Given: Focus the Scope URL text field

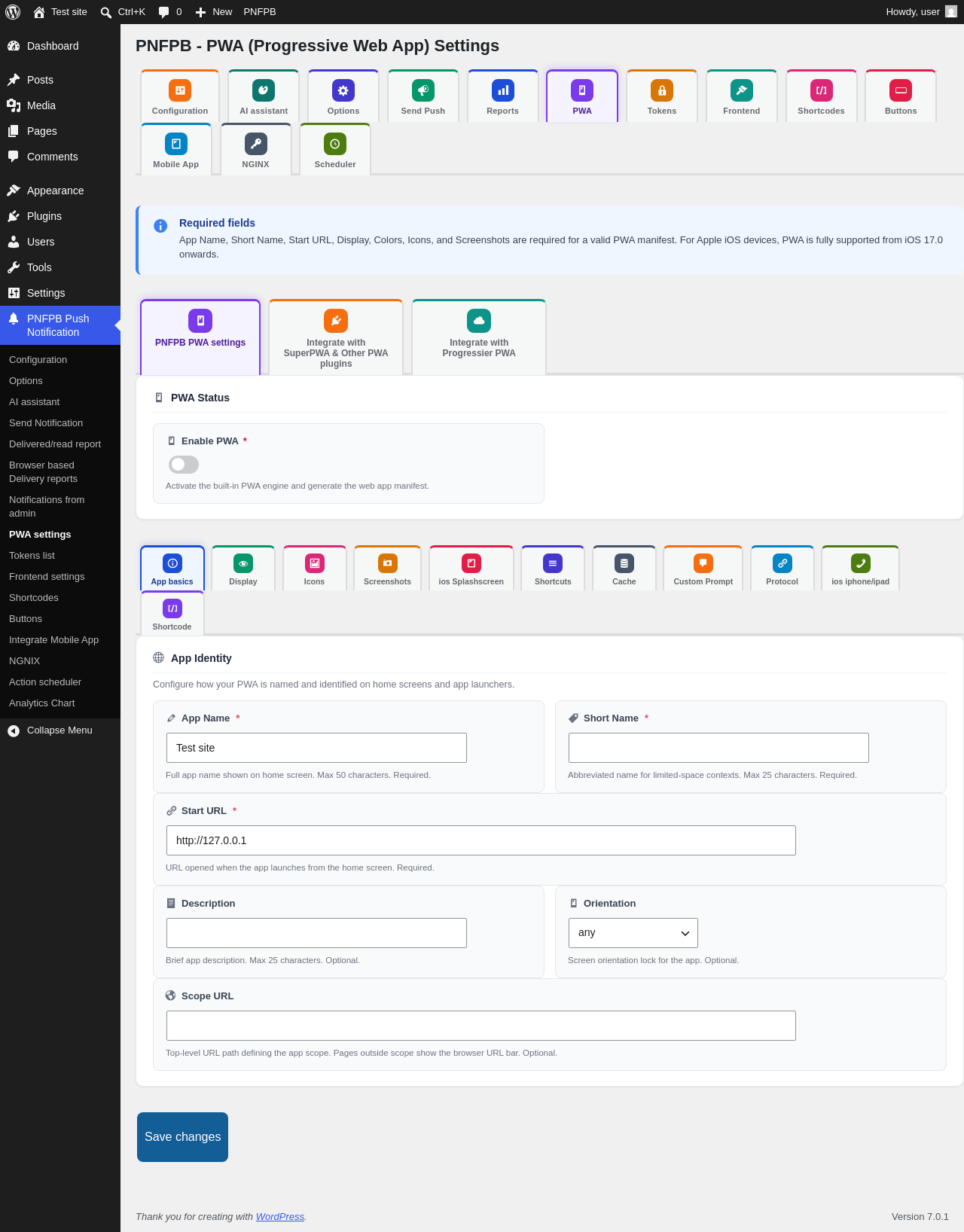Looking at the screenshot, I should pyautogui.click(x=481, y=1026).
